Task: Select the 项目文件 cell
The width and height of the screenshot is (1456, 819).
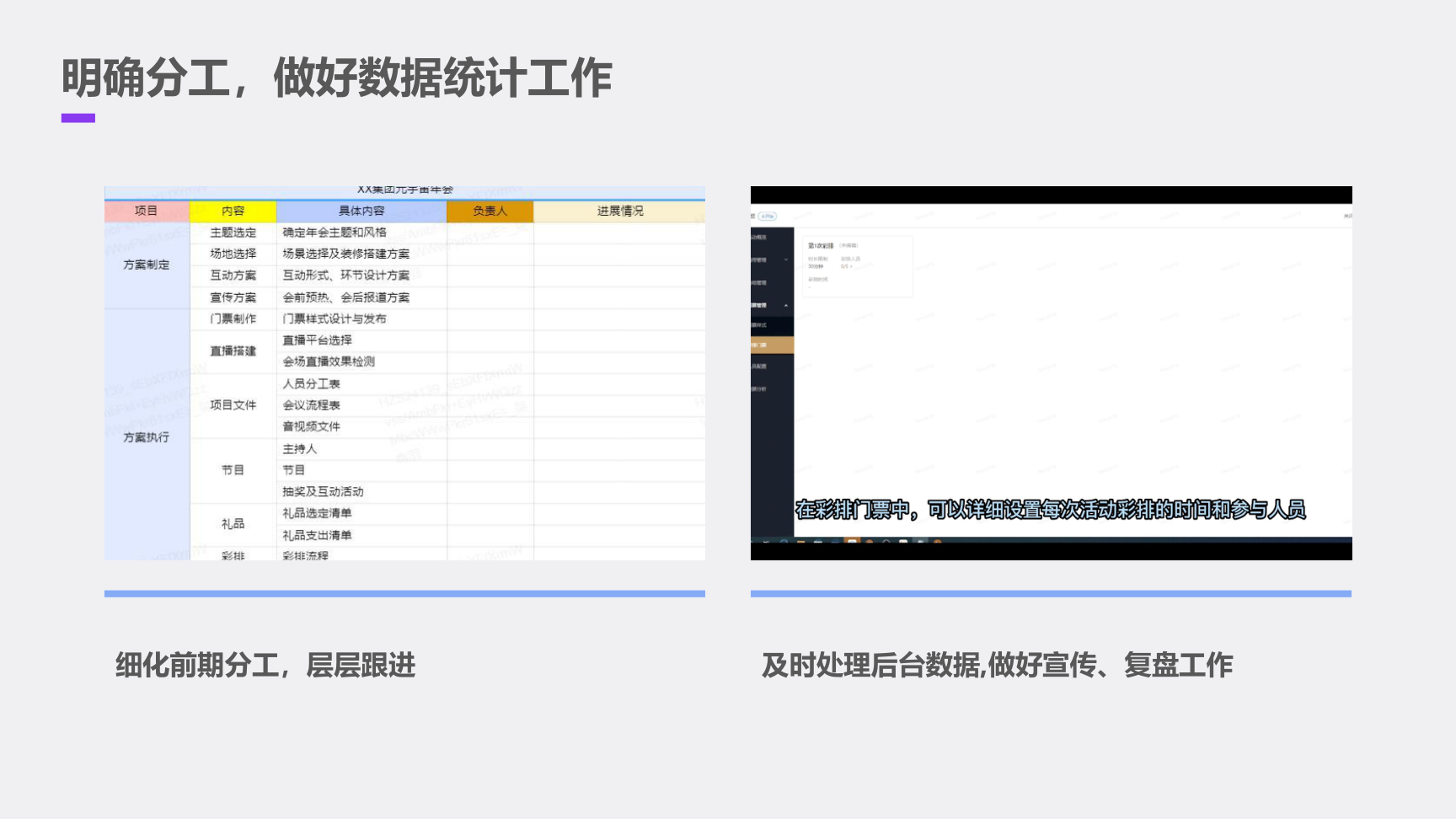Action: click(x=233, y=405)
